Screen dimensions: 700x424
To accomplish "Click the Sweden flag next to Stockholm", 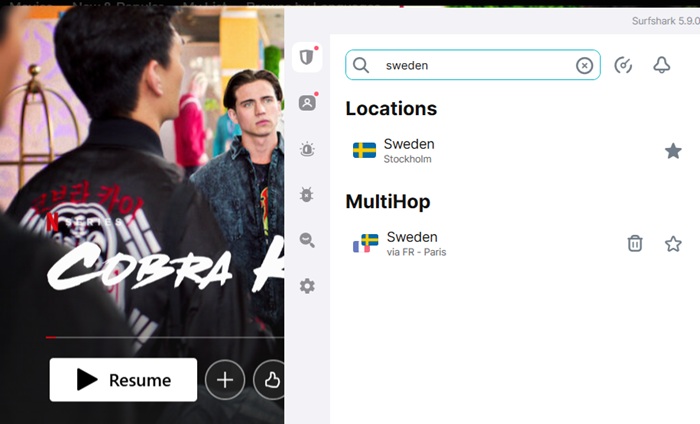I will pos(364,150).
